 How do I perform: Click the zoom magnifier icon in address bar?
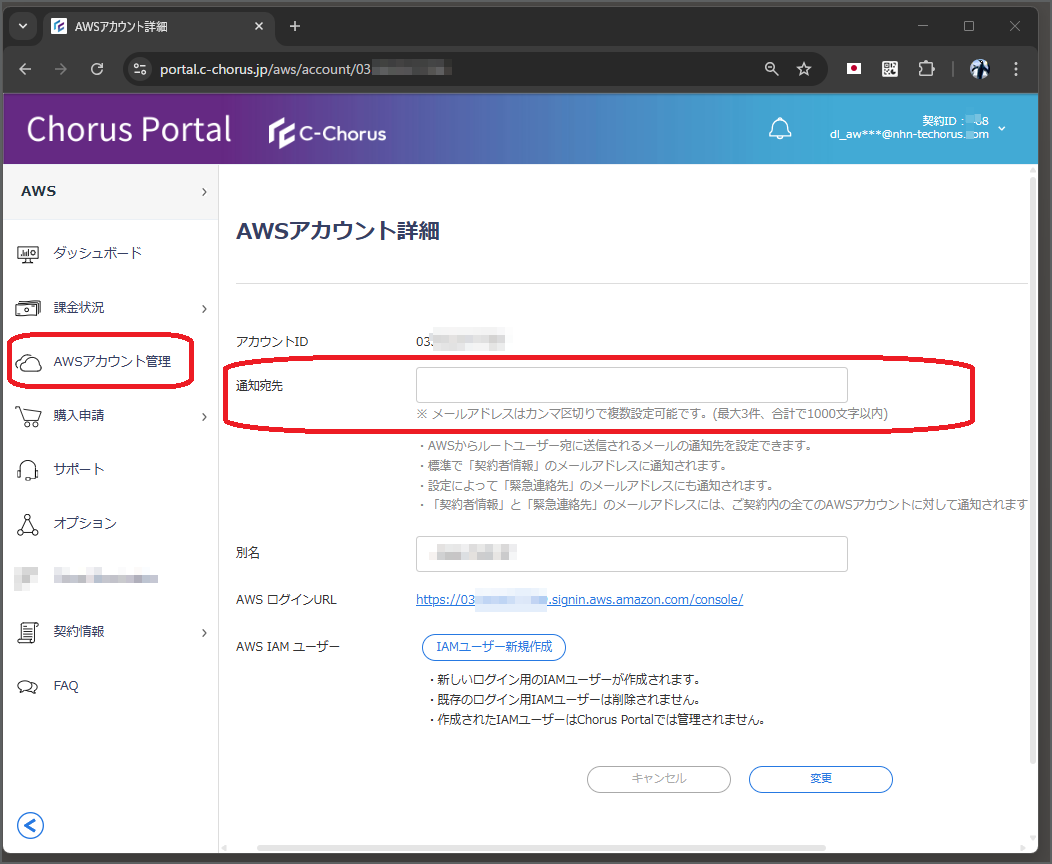coord(772,69)
